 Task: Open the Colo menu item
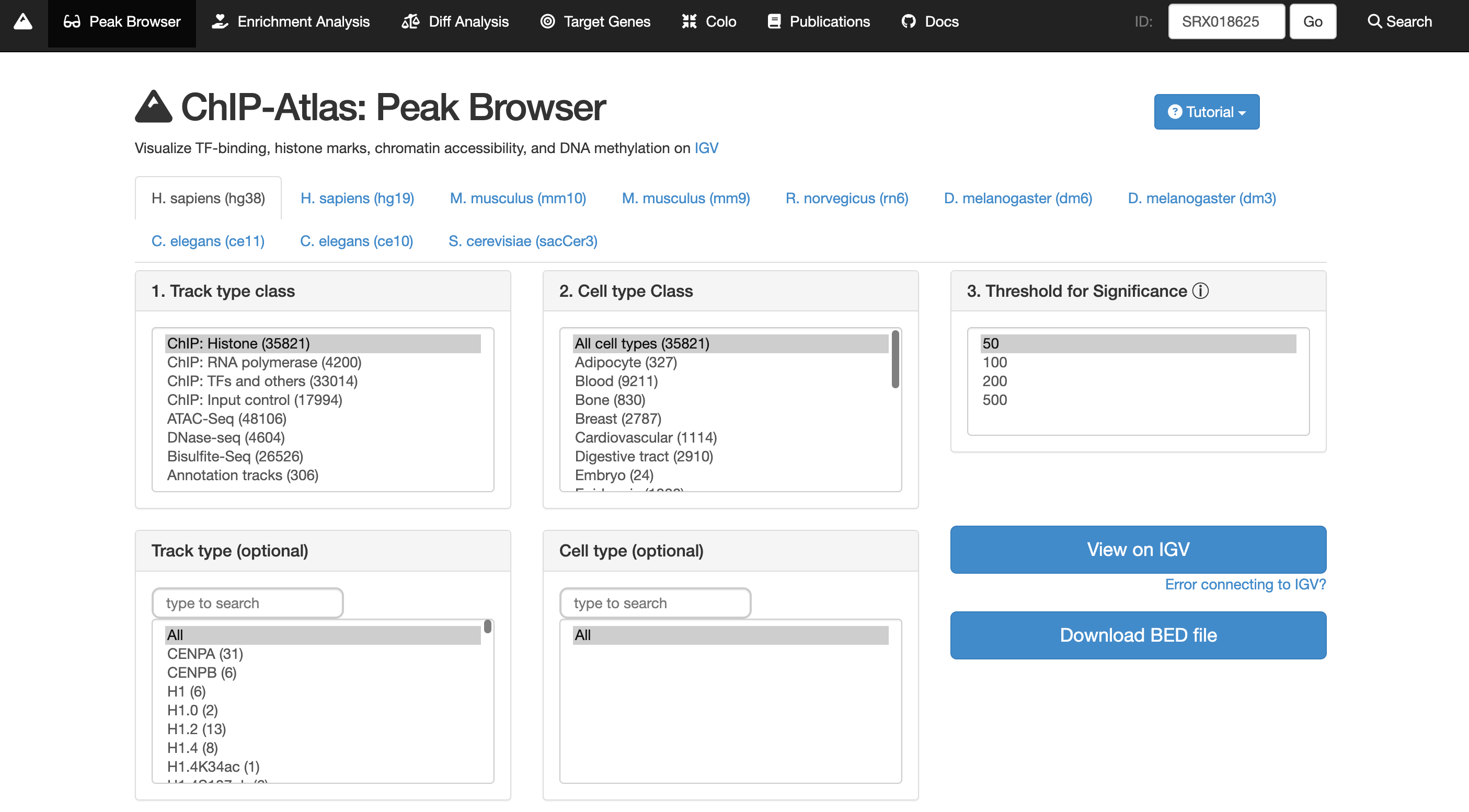click(x=709, y=21)
